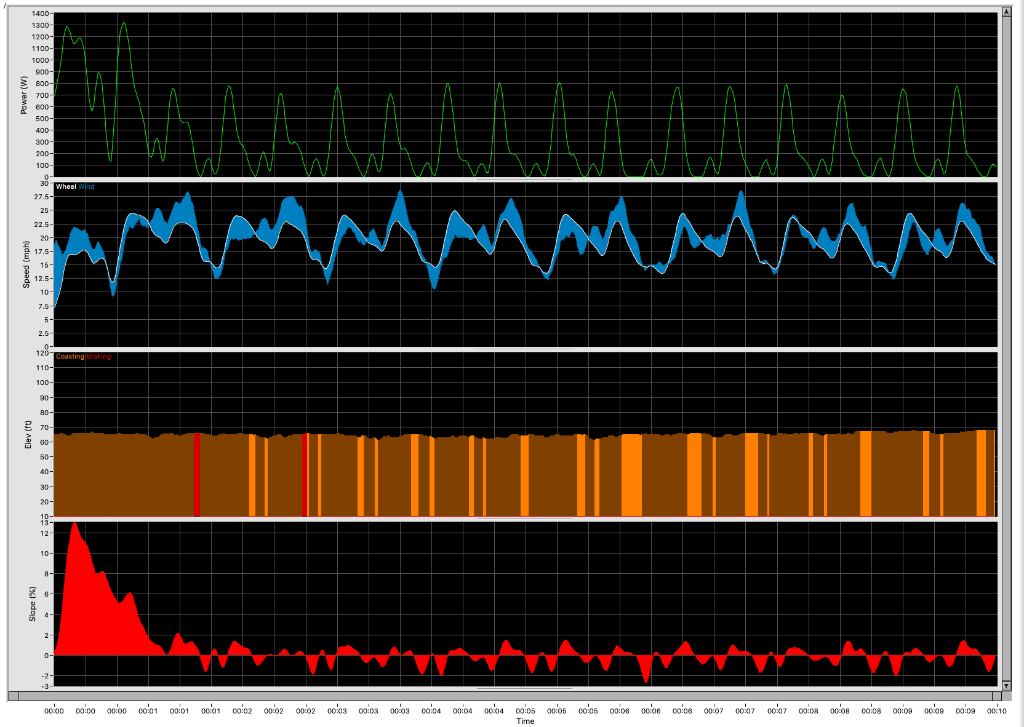Click the first red braking band in Elevation chart
1024x727 pixels.
click(x=197, y=475)
